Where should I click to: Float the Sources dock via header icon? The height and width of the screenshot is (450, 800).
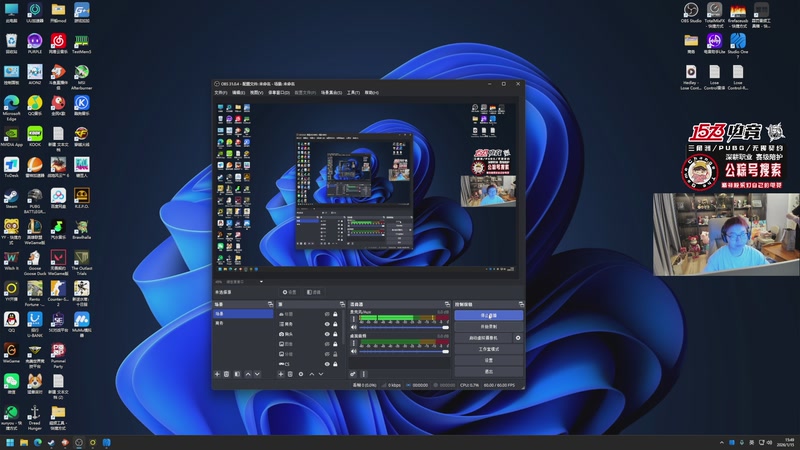(342, 304)
